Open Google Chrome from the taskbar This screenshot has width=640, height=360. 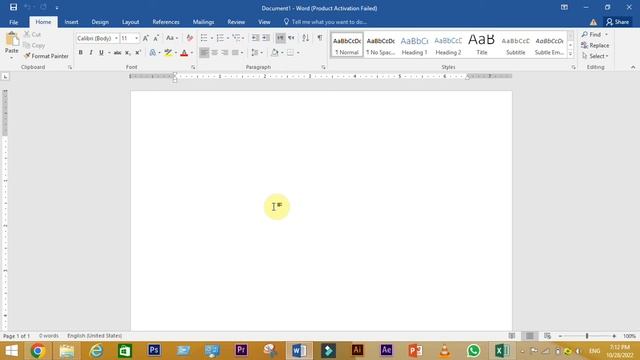38,351
